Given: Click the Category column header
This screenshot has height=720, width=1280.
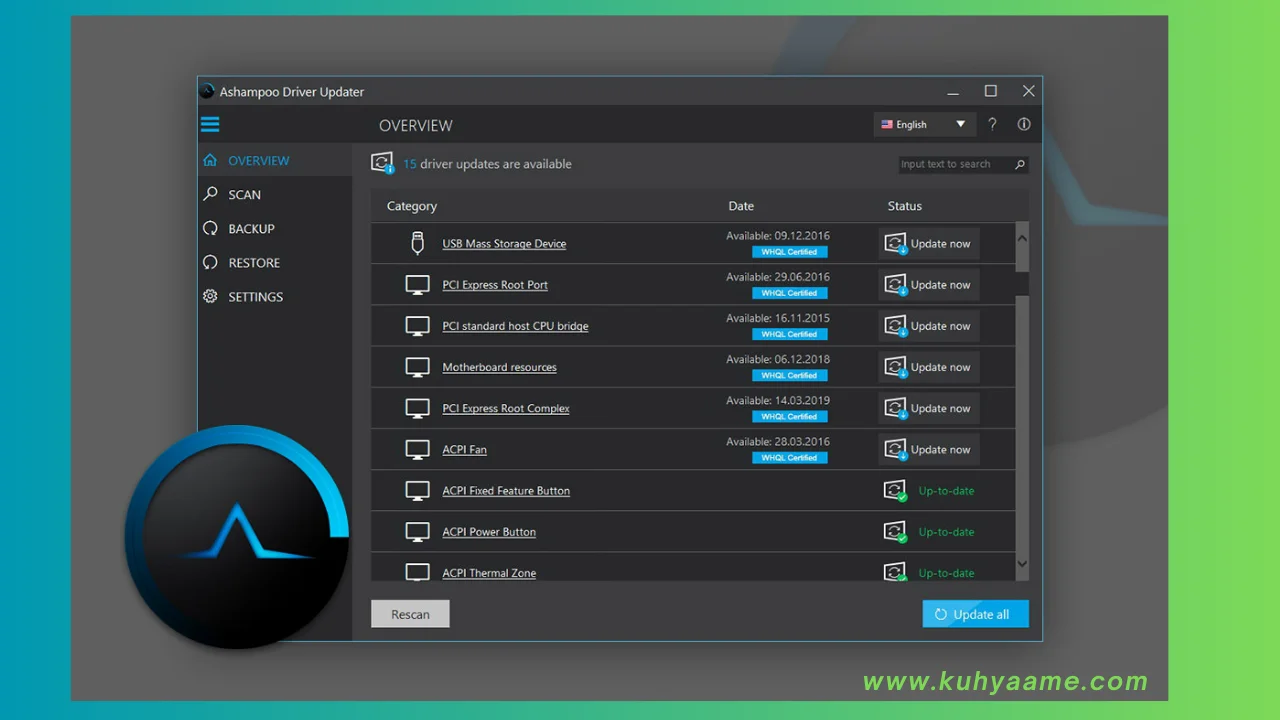Looking at the screenshot, I should (x=412, y=206).
